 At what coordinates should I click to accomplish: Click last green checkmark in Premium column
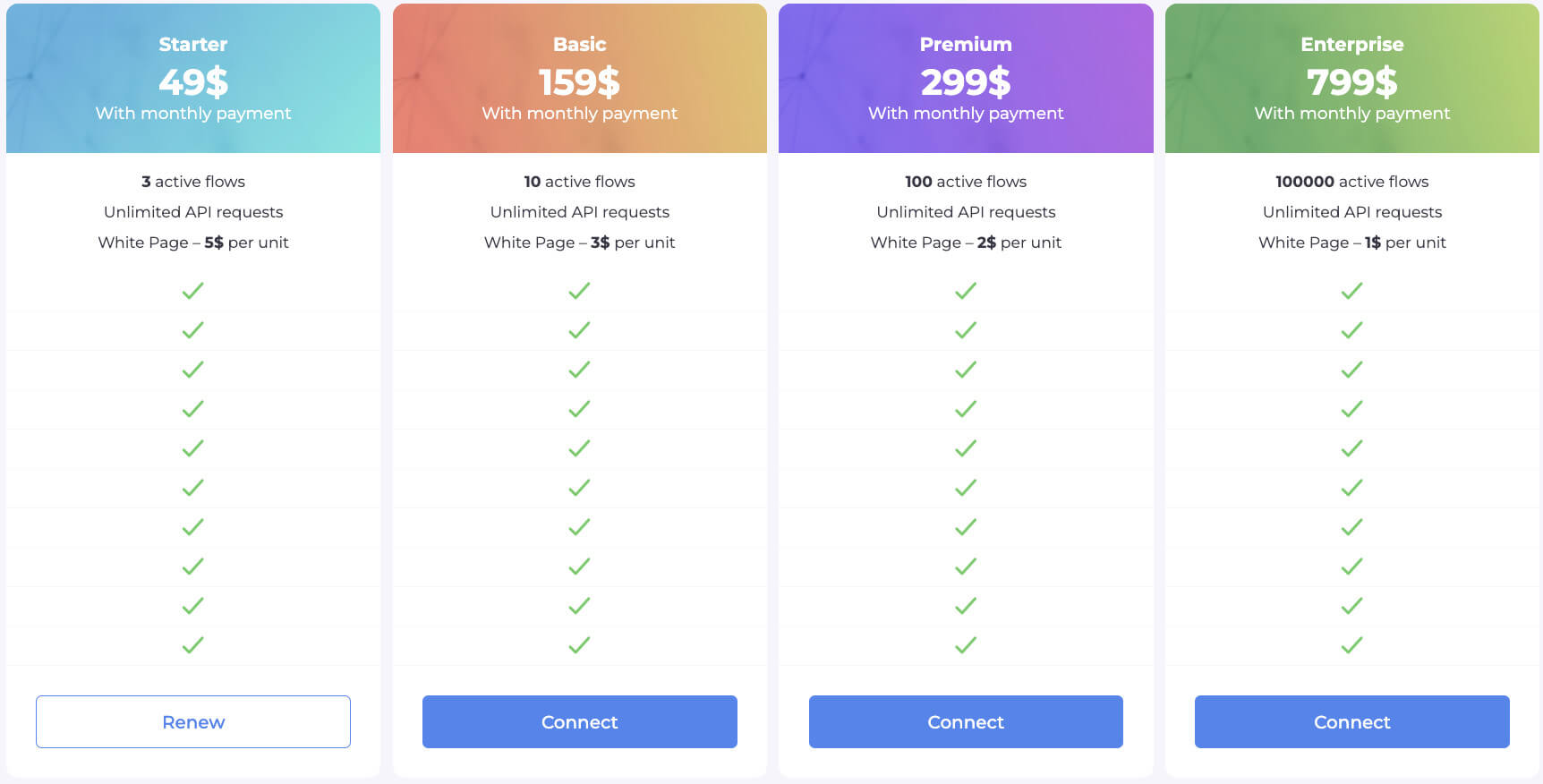point(966,645)
